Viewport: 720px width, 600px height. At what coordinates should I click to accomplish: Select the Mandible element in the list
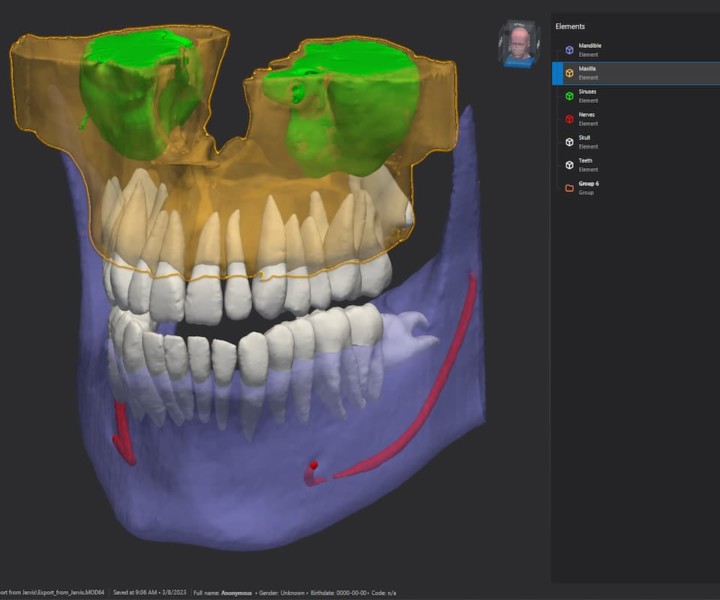pos(590,46)
